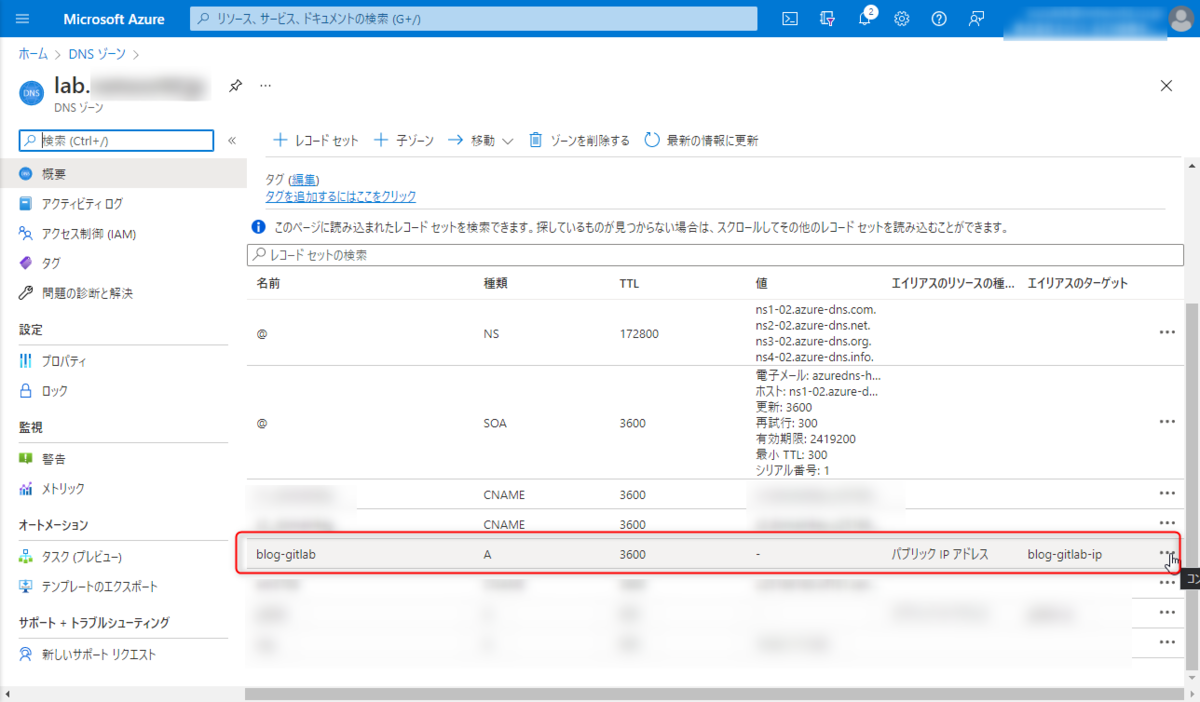Pin the DNS zone to dashboard
This screenshot has width=1200, height=702.
[235, 85]
